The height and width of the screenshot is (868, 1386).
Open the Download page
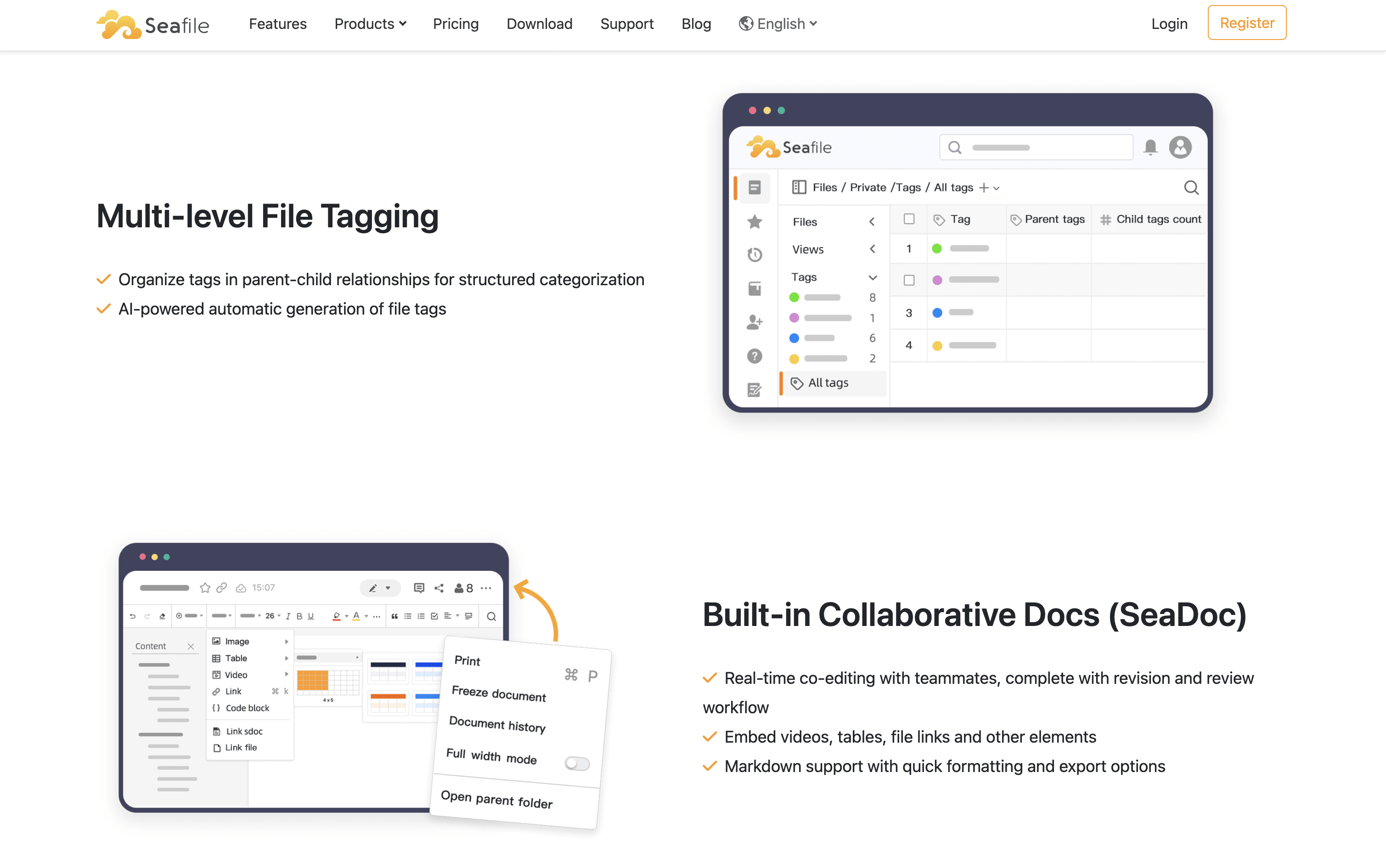[x=540, y=23]
